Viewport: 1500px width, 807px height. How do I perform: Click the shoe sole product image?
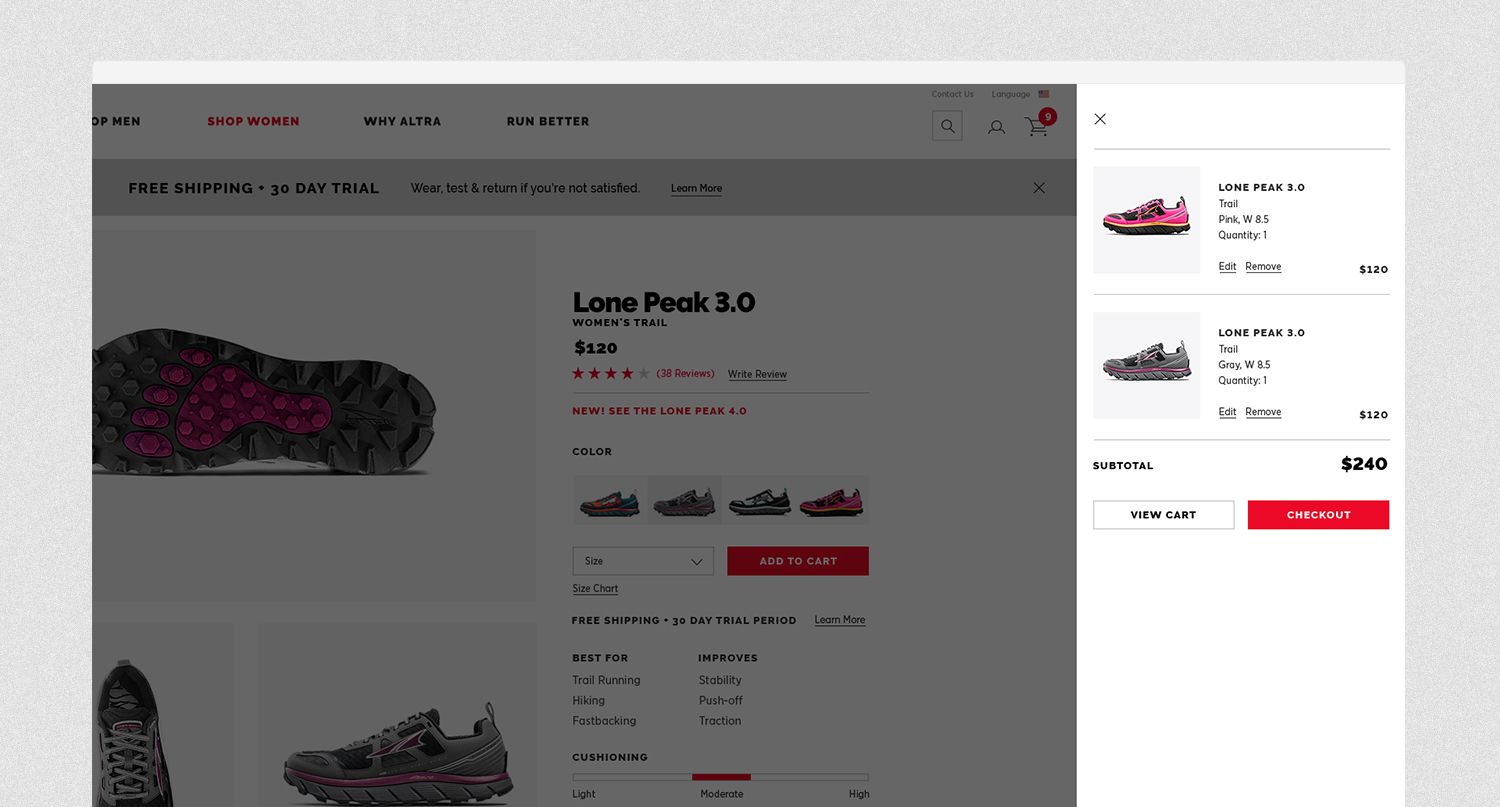314,416
